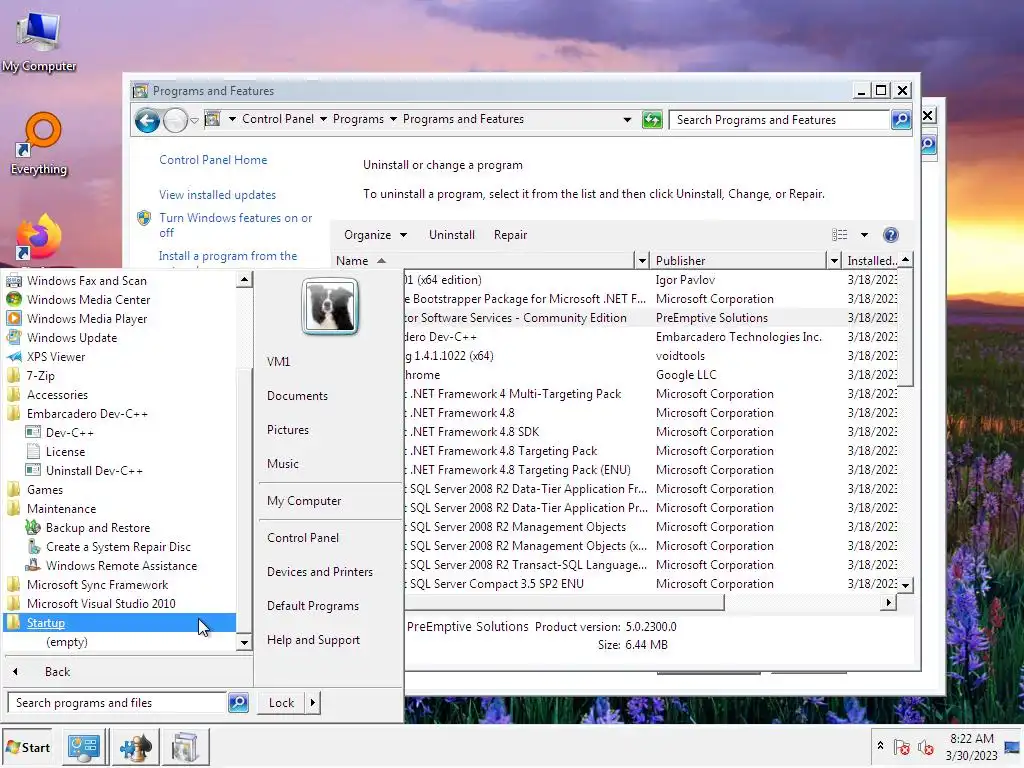Screen dimensions: 1024x768
Task: Click Uninstall in the toolbar
Action: (x=452, y=235)
